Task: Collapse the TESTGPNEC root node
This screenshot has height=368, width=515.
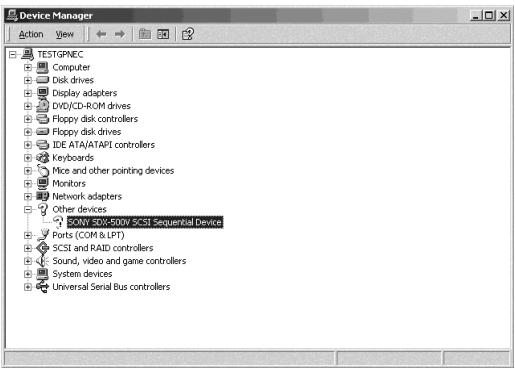Action: pyautogui.click(x=13, y=54)
